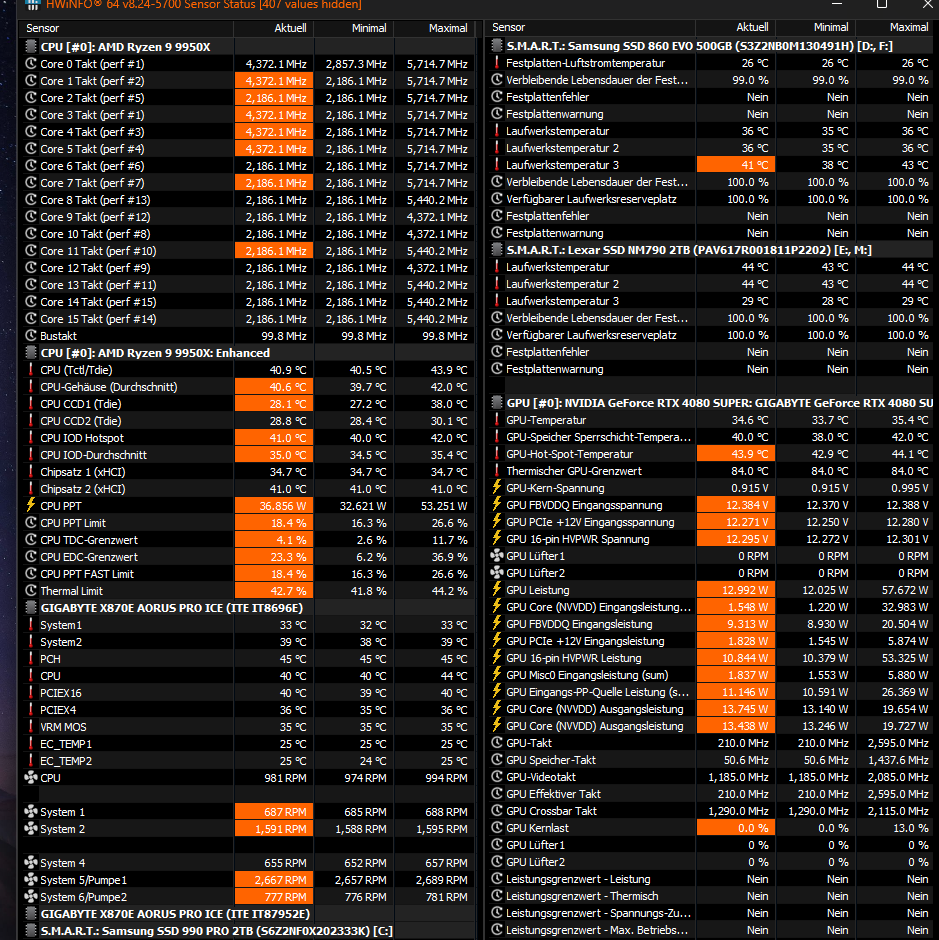
Task: Select GPU-Videotakt row
Action: pos(710,777)
